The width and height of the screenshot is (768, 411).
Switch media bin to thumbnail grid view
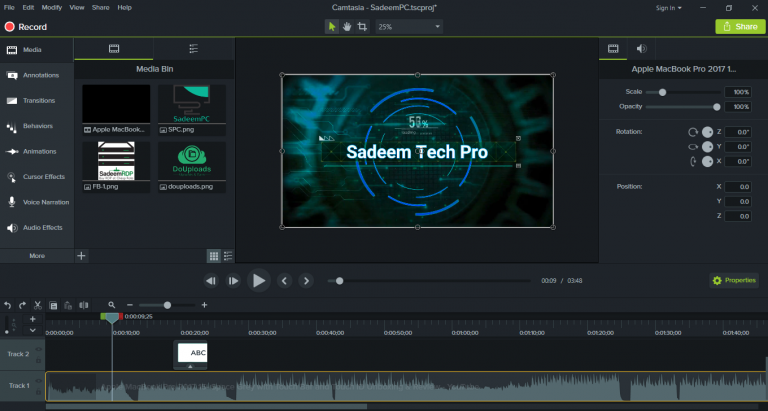click(214, 256)
